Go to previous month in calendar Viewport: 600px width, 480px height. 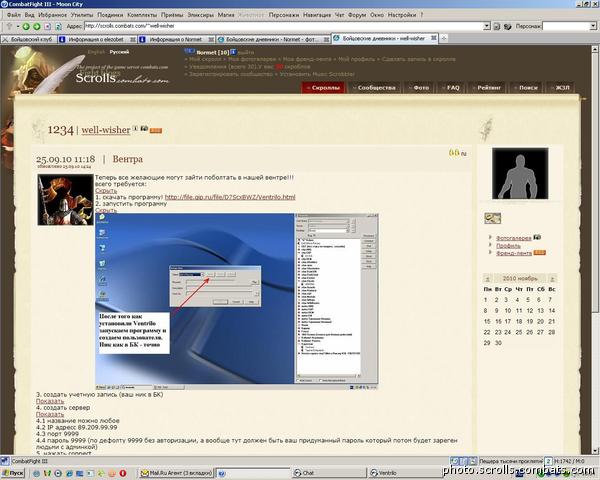488,279
